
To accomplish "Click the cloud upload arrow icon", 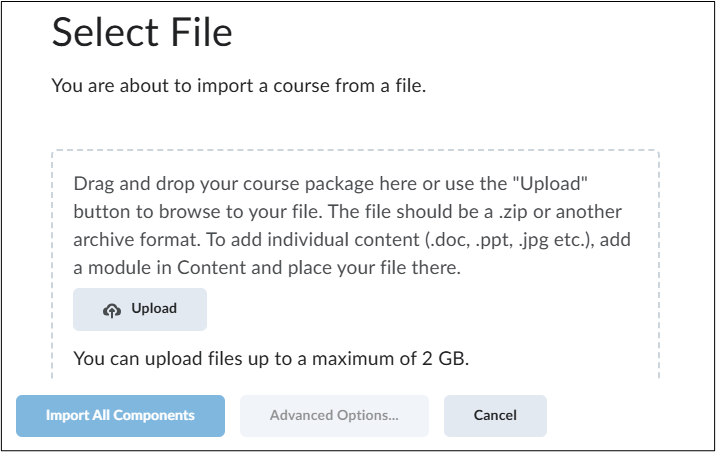I will click(112, 310).
